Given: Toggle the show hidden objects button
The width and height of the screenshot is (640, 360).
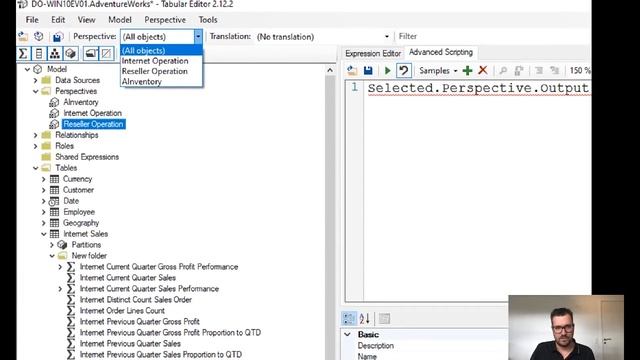Looking at the screenshot, I should tap(106, 53).
